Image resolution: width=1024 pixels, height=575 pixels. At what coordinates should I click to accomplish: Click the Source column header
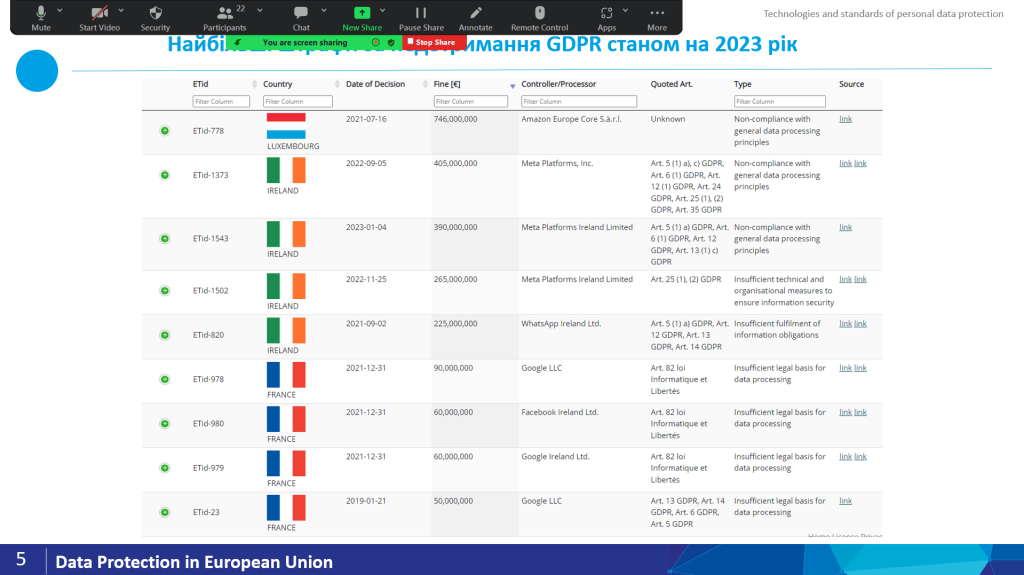[x=851, y=84]
